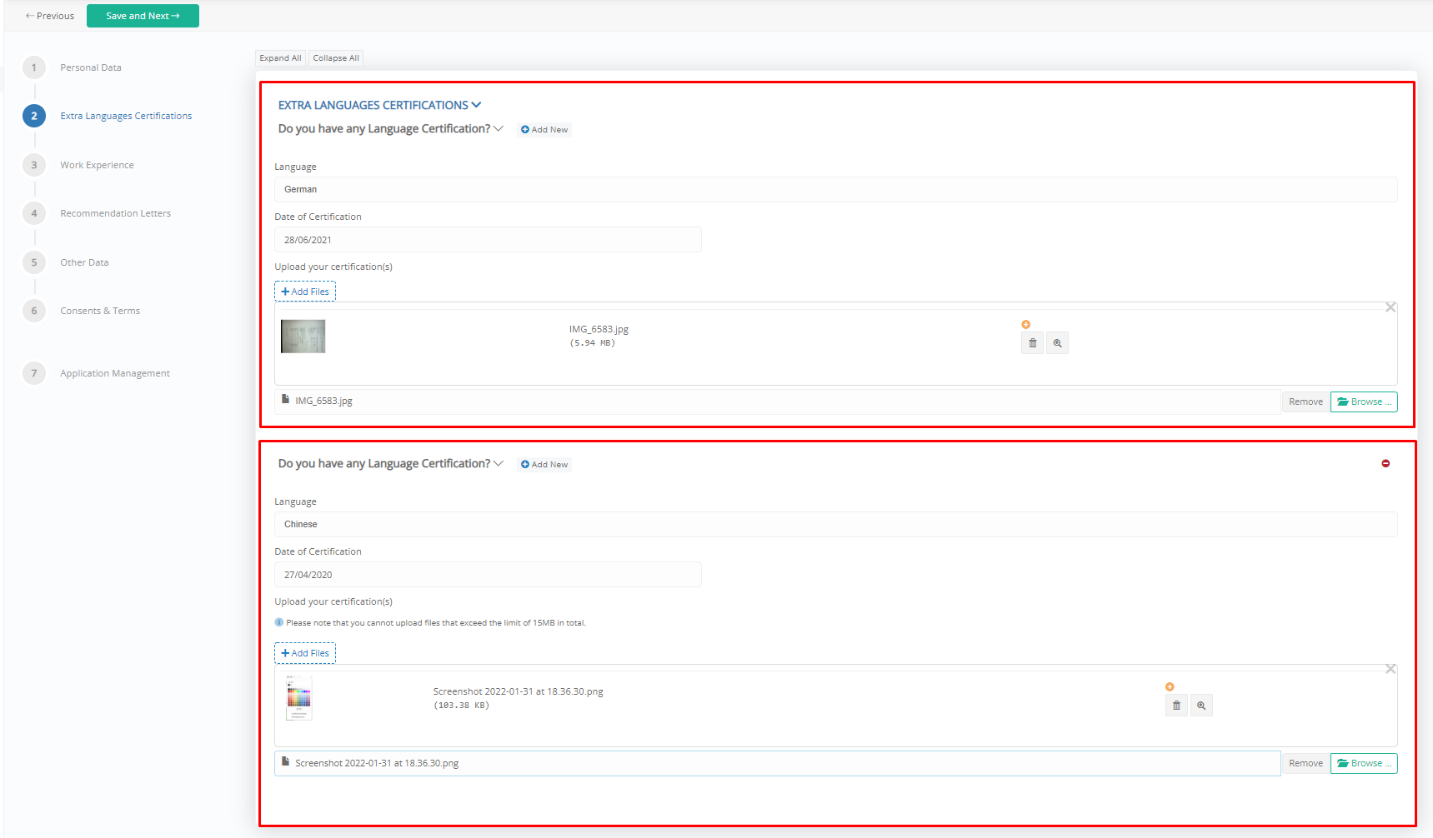
Task: Browse for files in the Chinese certification
Action: pos(1364,763)
